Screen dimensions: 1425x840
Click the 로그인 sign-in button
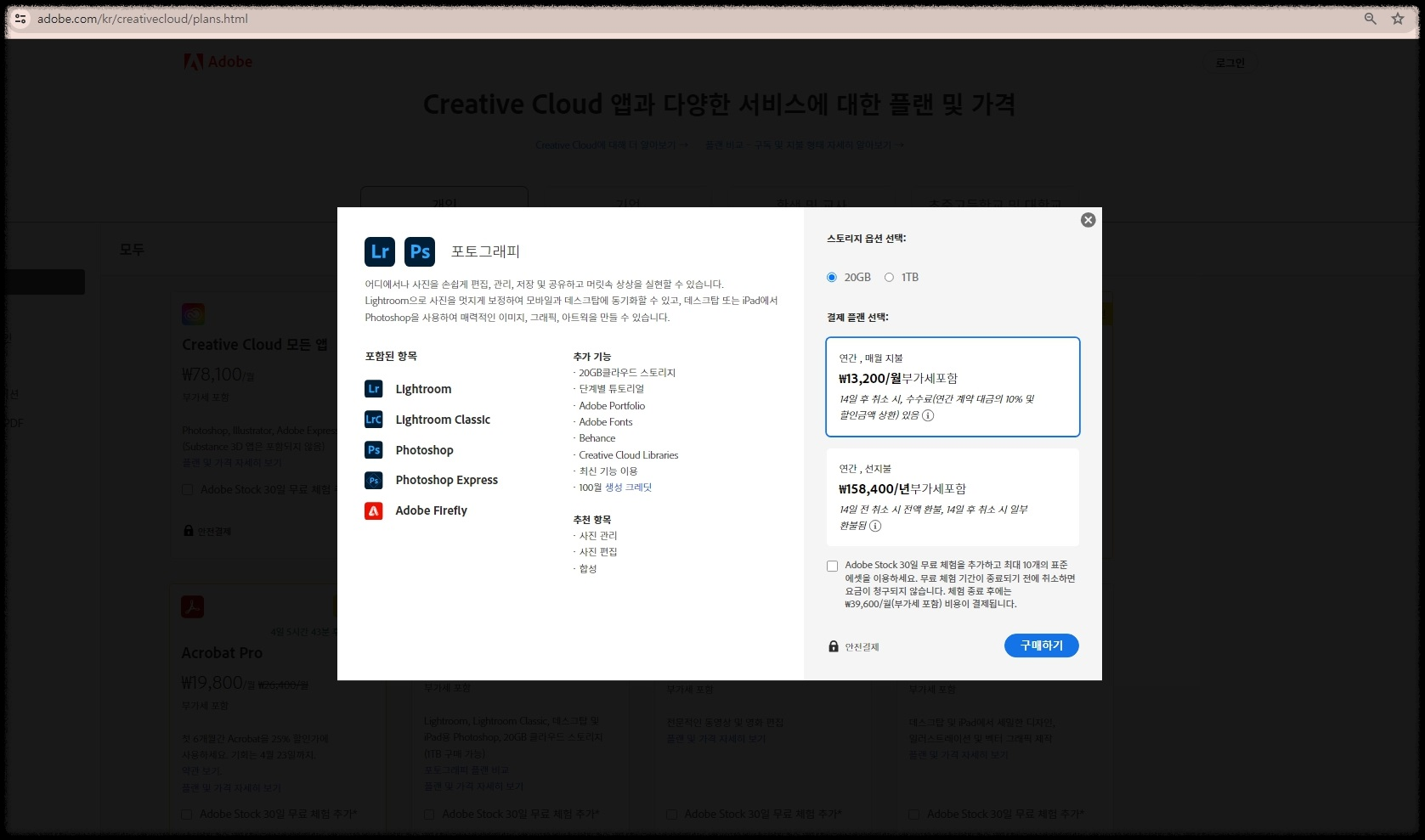click(x=1230, y=63)
